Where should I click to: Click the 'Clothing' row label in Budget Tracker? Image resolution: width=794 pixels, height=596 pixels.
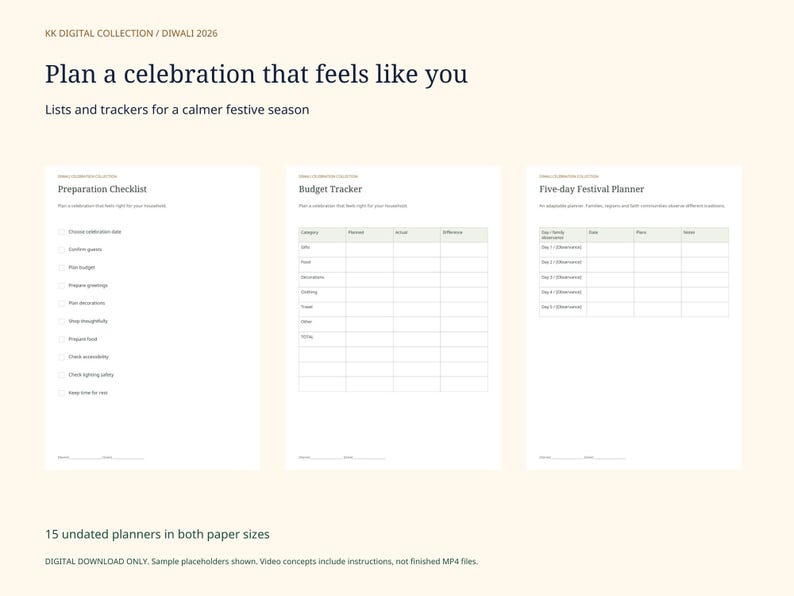click(309, 292)
